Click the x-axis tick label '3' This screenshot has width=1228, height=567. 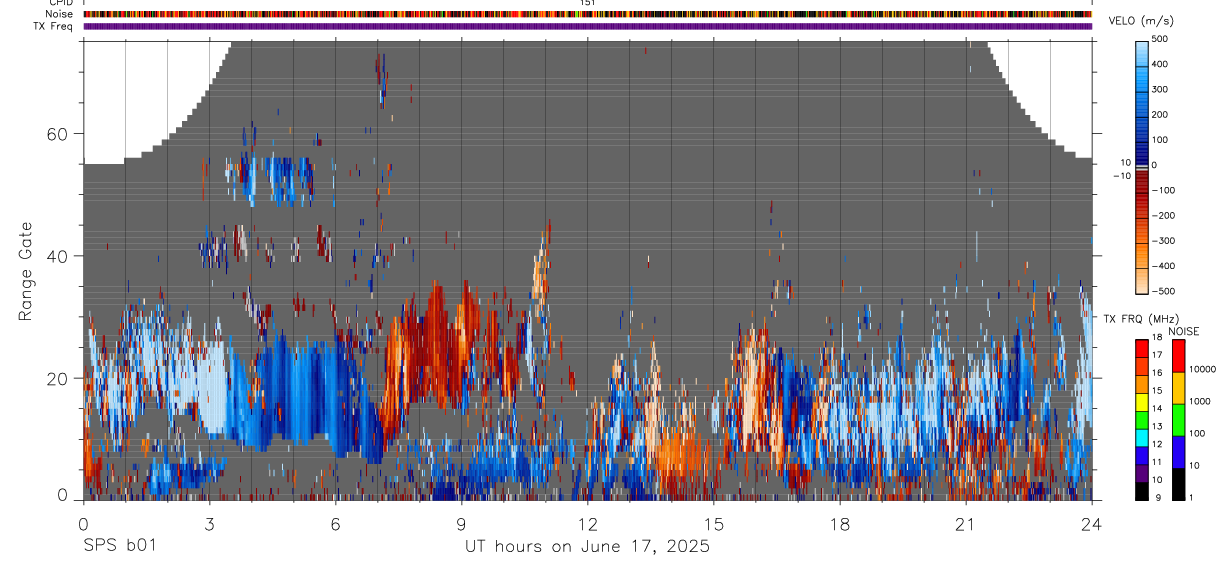209,524
